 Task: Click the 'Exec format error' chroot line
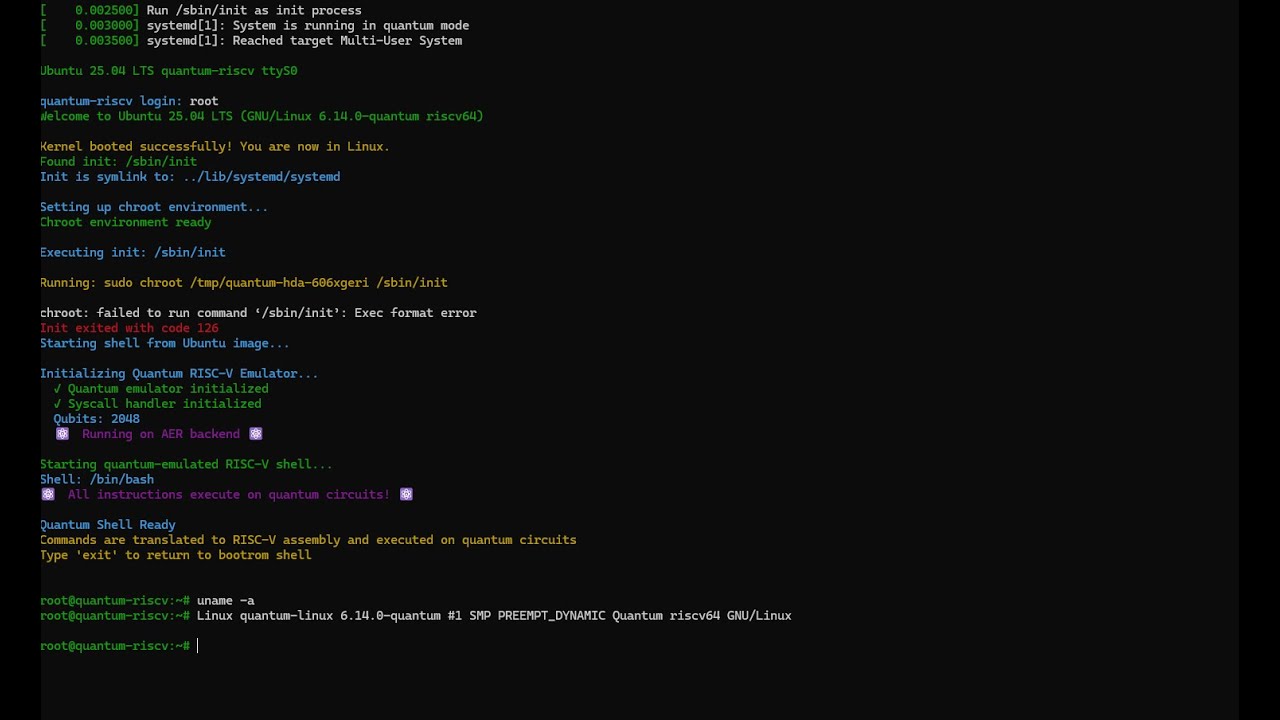[x=258, y=312]
